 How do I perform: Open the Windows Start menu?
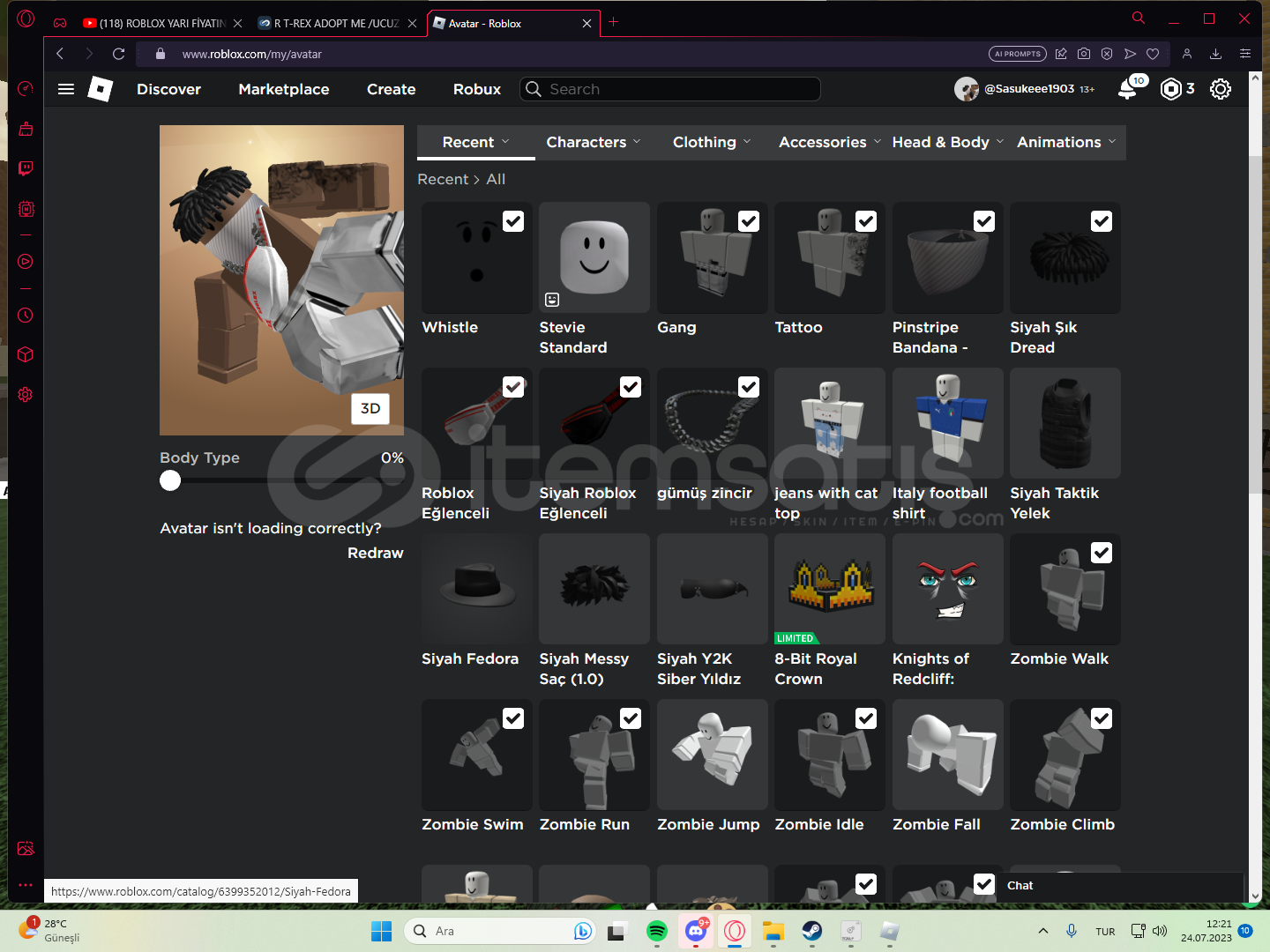click(x=381, y=931)
